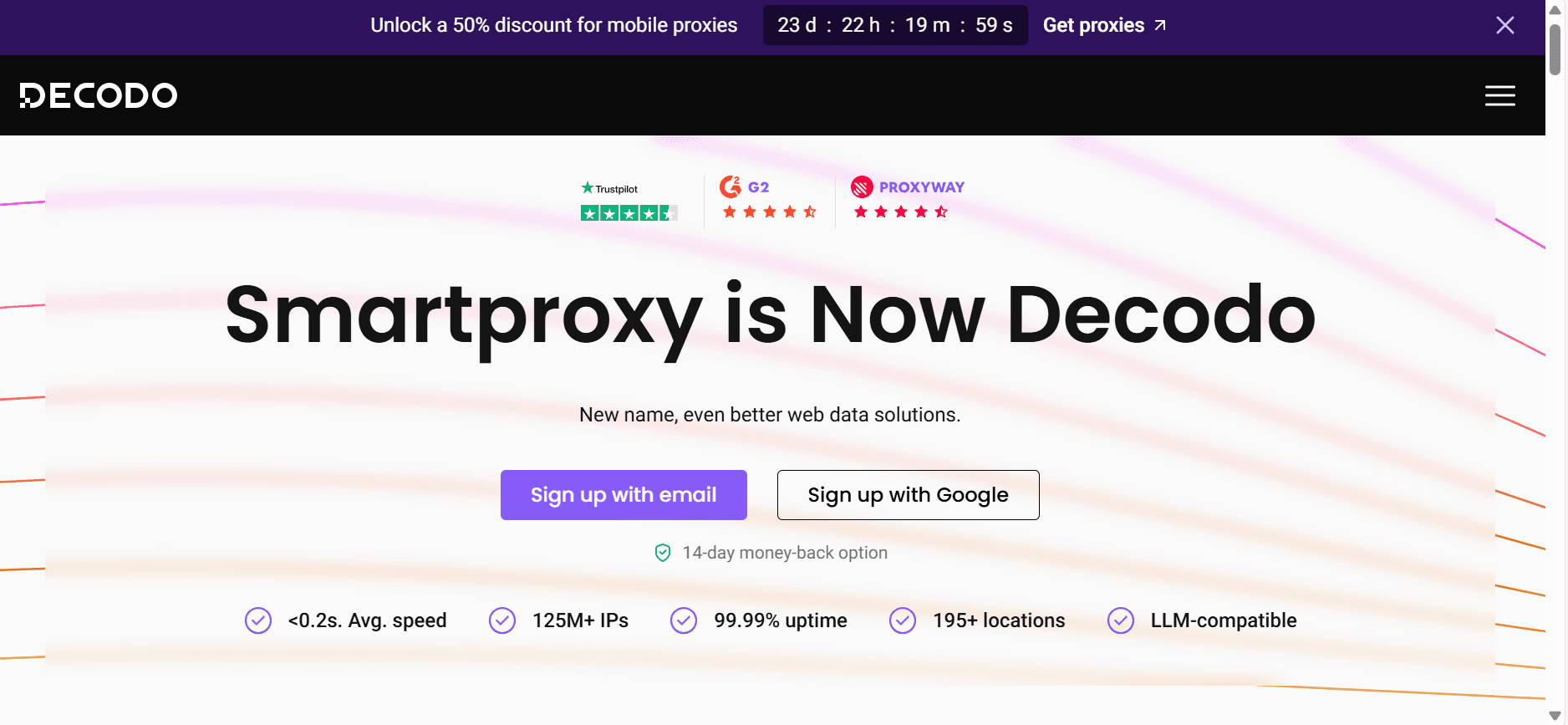Click the 14-day money-back option text
Image resolution: width=1568 pixels, height=725 pixels.
pos(785,553)
